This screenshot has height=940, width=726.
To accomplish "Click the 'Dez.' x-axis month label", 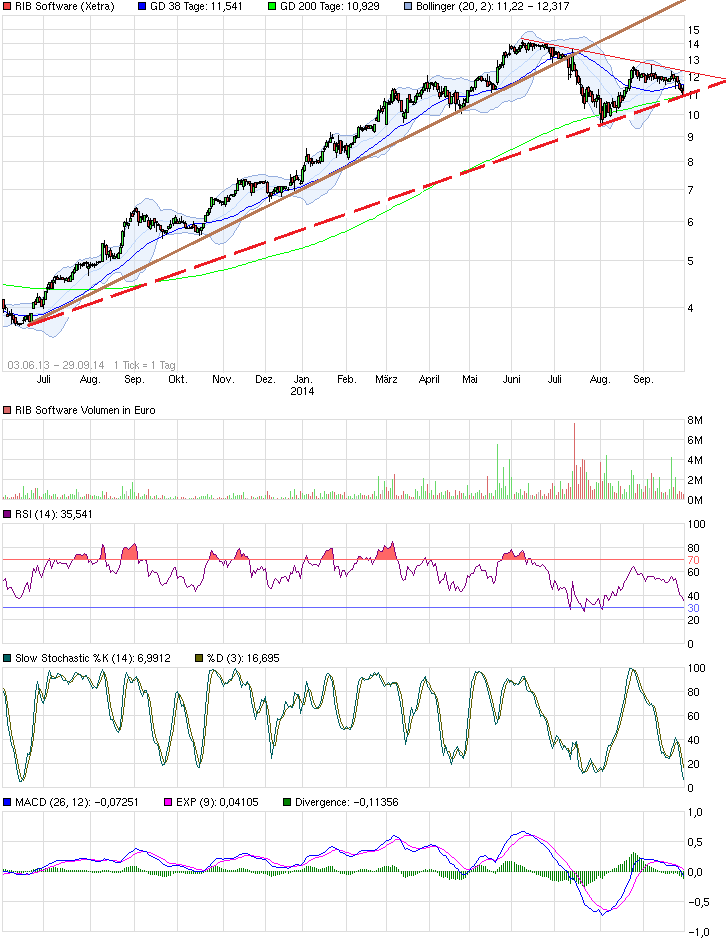I will (265, 379).
